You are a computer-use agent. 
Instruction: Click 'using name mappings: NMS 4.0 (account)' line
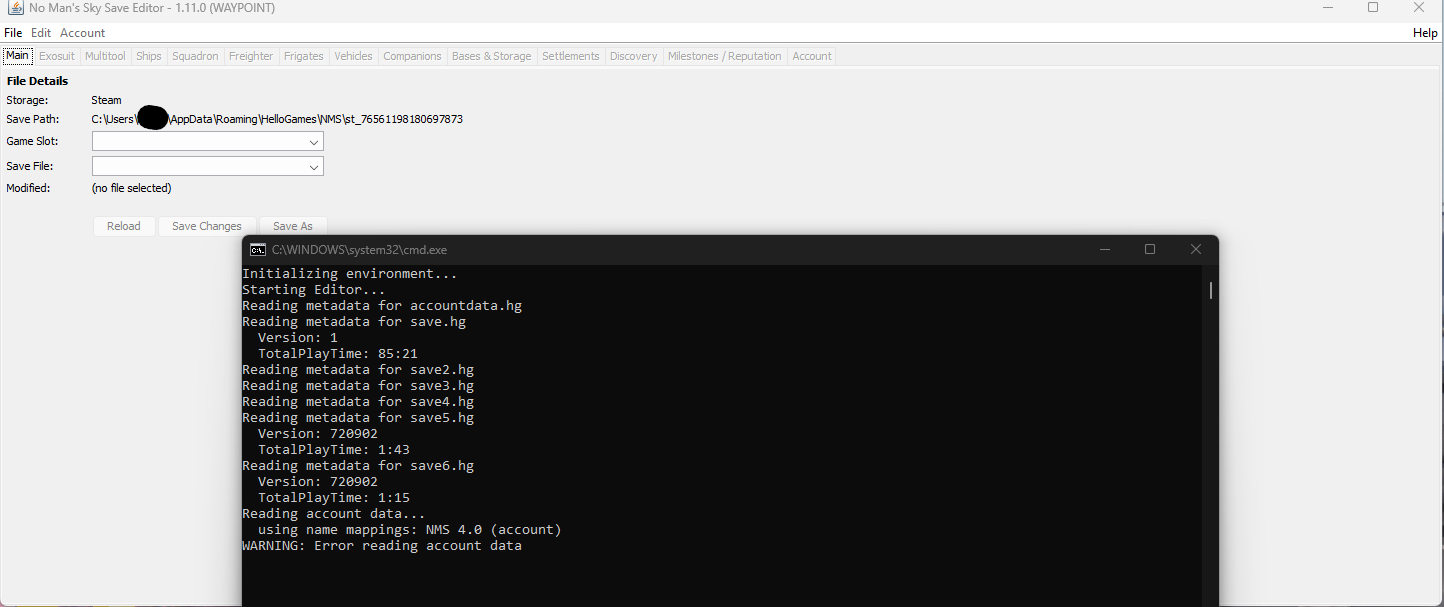[410, 530]
